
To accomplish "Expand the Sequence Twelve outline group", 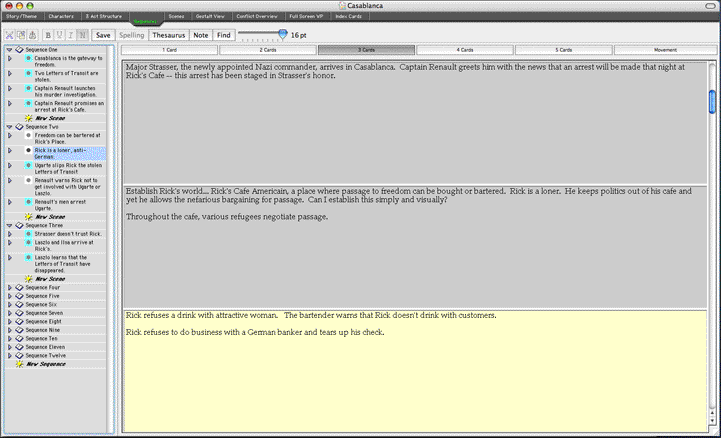I will click(x=9, y=355).
